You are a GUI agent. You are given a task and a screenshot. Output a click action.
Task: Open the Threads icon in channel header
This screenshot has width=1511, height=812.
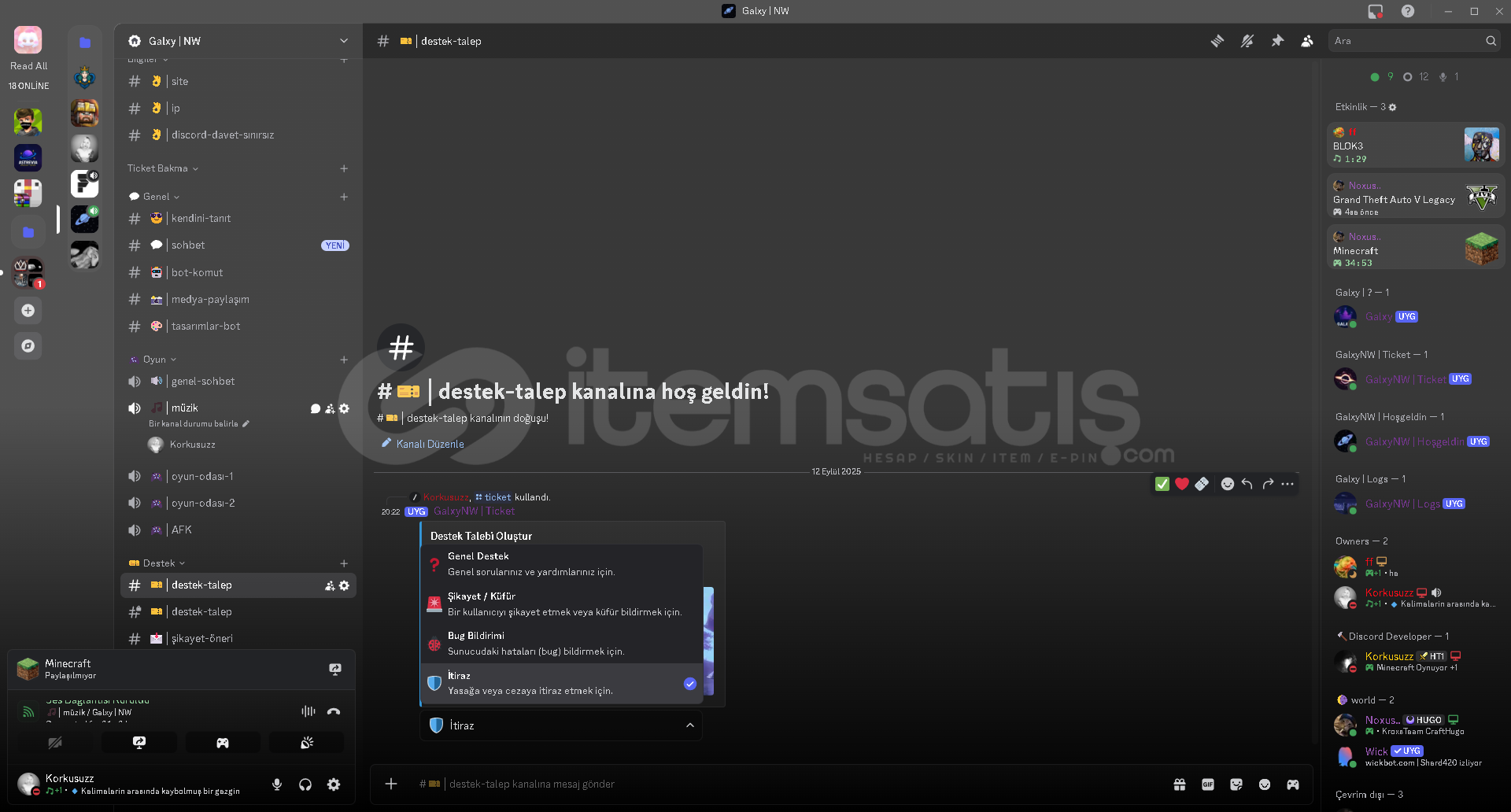[x=1217, y=41]
